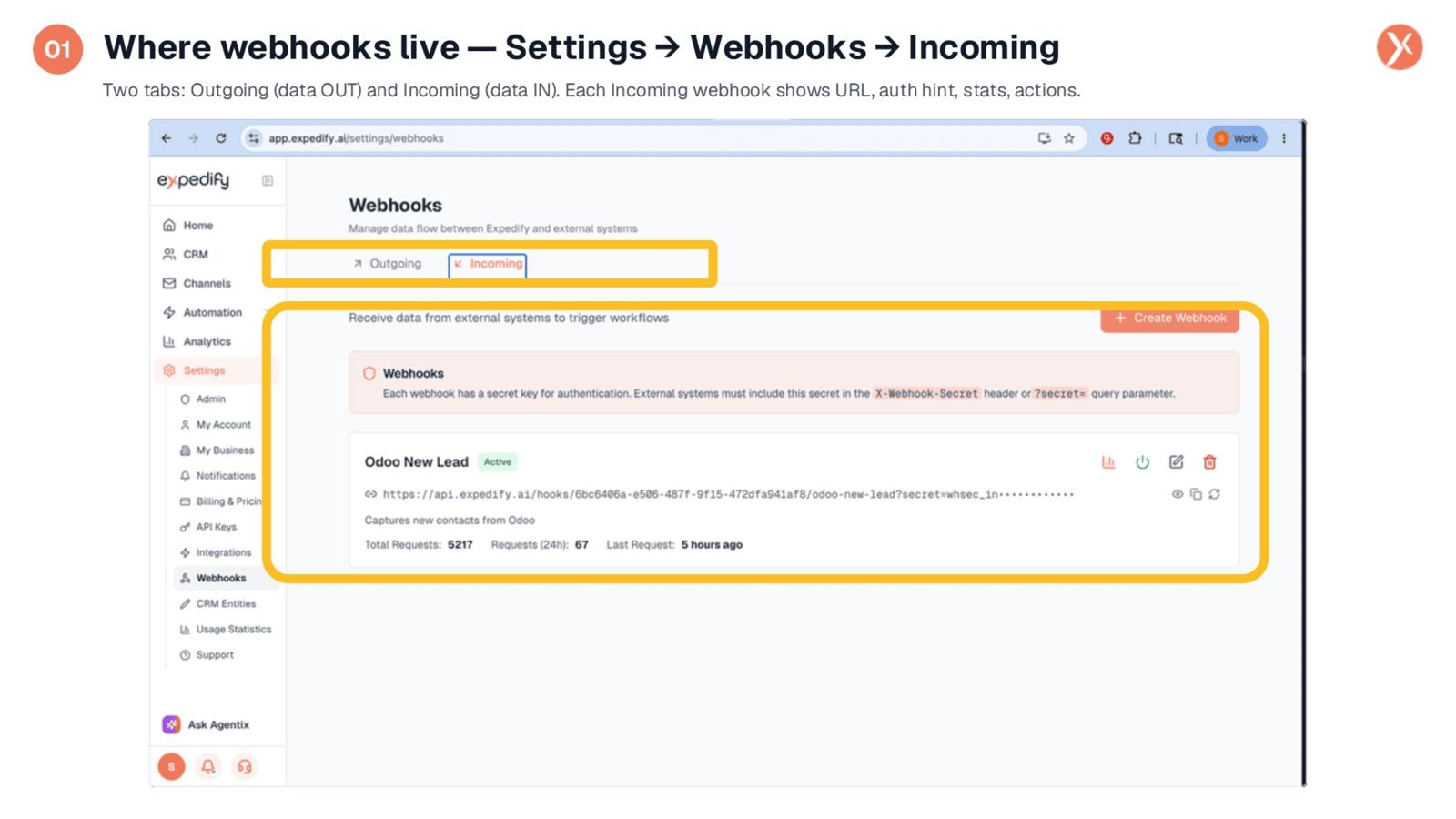
Task: Click the browser forward arrow
Action: [x=193, y=138]
